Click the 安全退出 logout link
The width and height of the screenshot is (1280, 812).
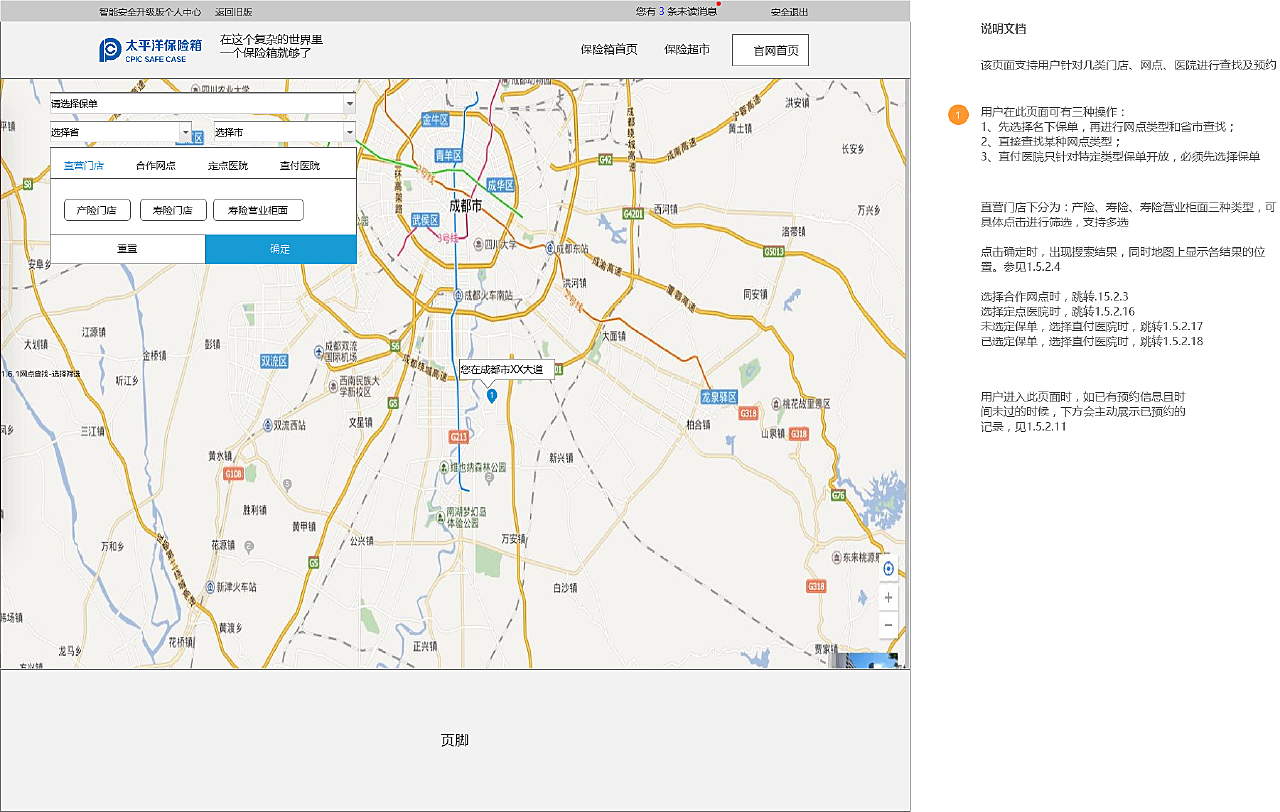click(789, 12)
